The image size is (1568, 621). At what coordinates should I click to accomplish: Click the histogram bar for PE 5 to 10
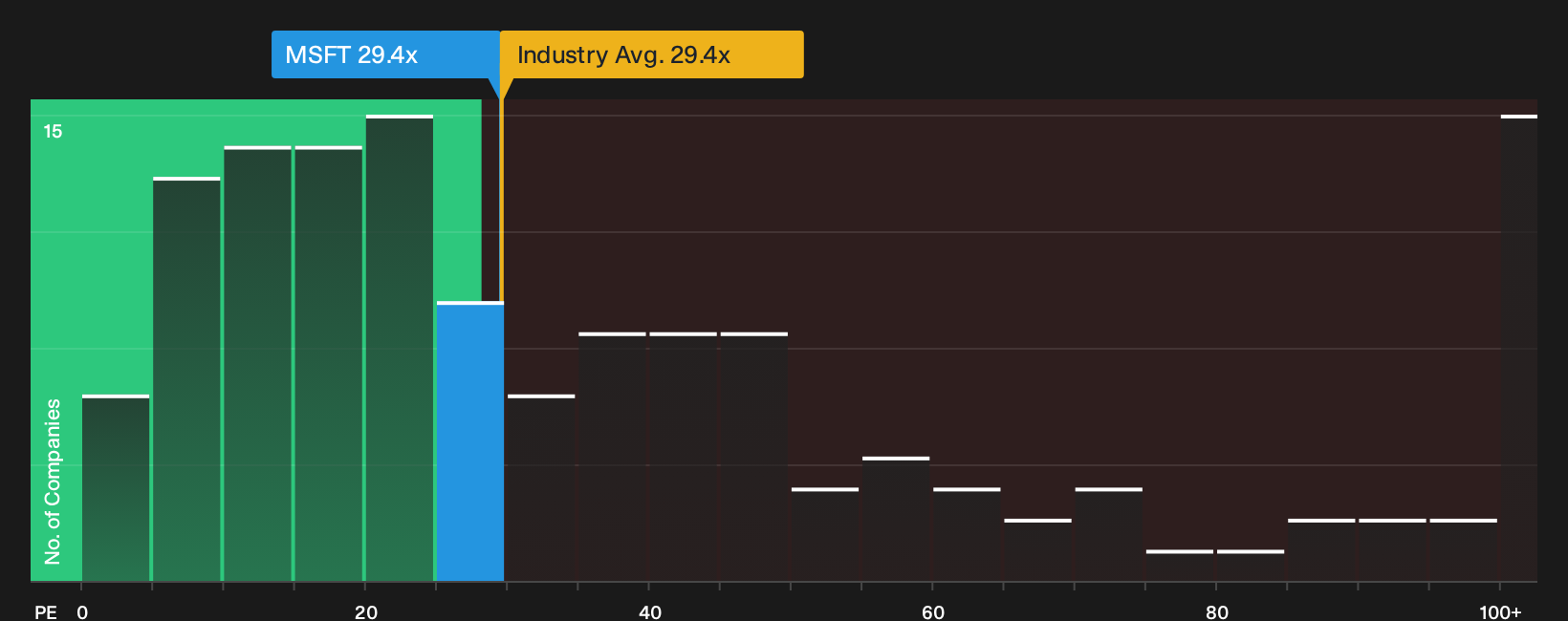186,379
